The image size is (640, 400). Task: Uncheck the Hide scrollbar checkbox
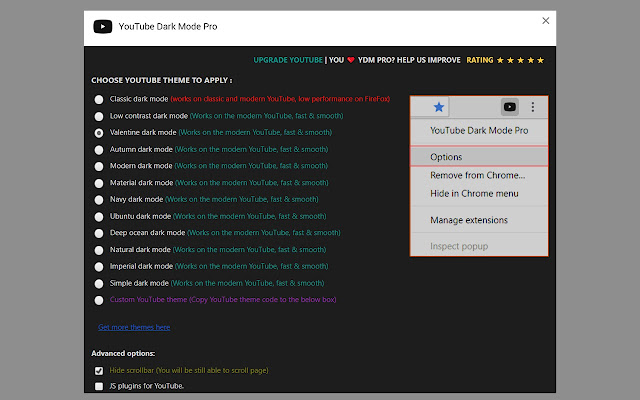(x=99, y=371)
